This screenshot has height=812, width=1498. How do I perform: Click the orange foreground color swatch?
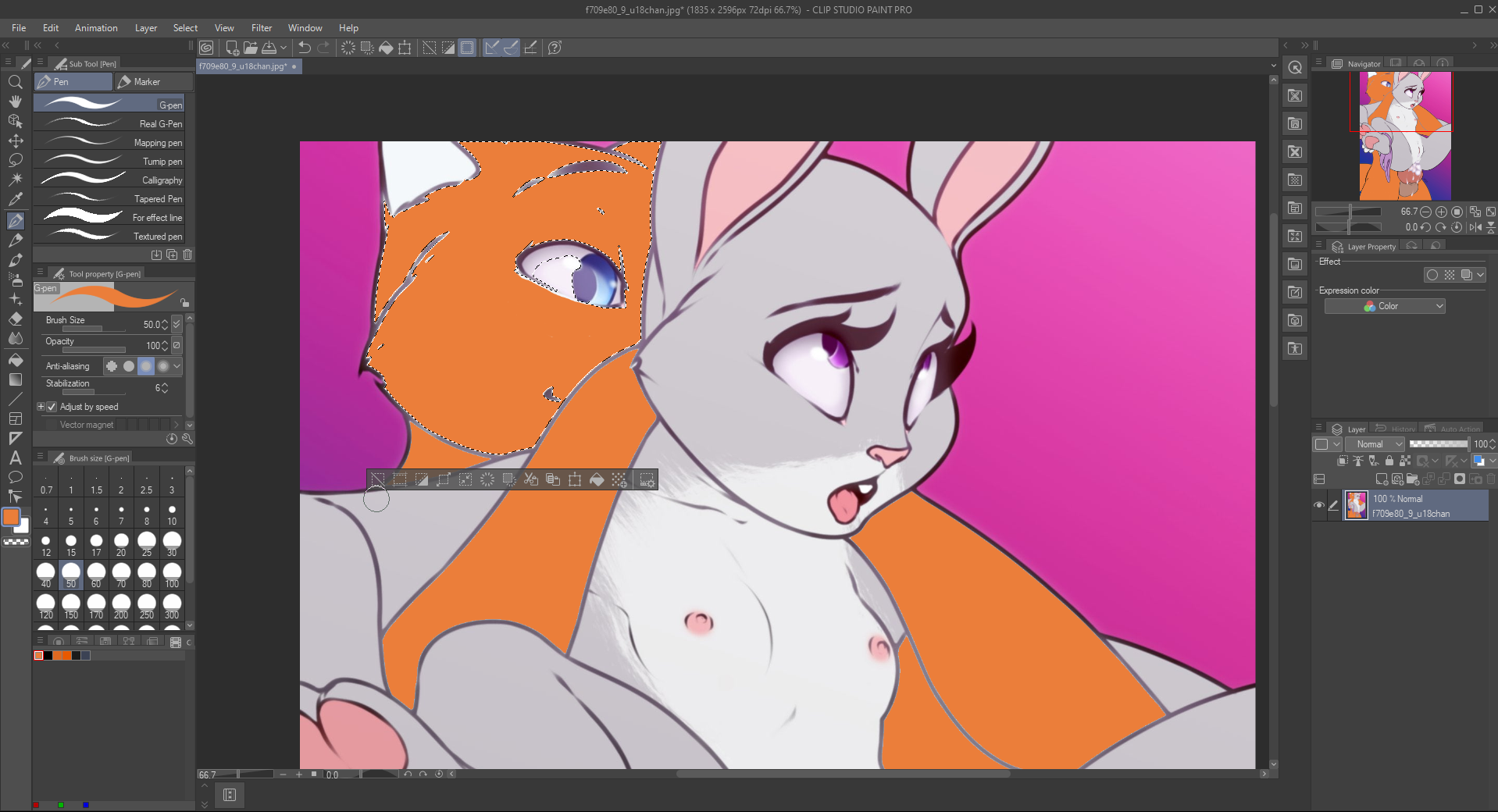[11, 517]
